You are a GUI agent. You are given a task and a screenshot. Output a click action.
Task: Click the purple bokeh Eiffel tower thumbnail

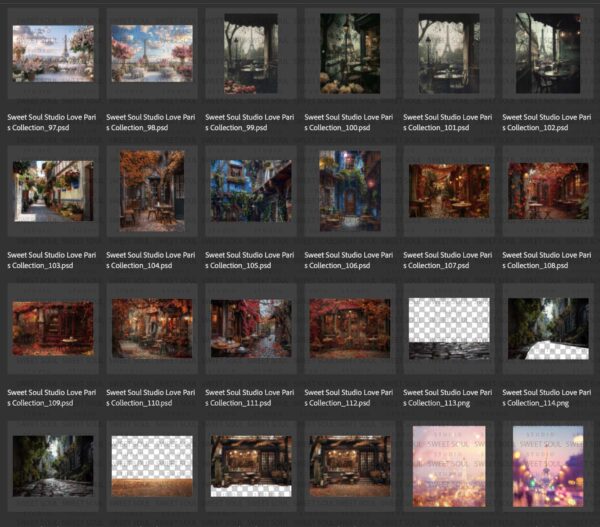[x=548, y=466]
